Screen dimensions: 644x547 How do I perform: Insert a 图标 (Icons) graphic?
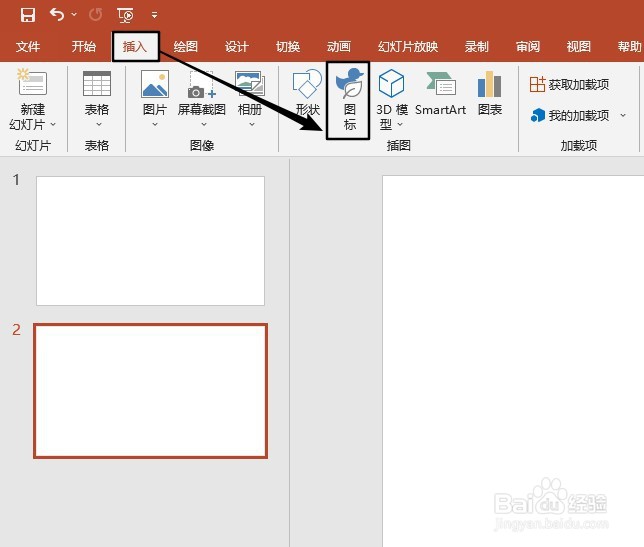click(x=349, y=100)
